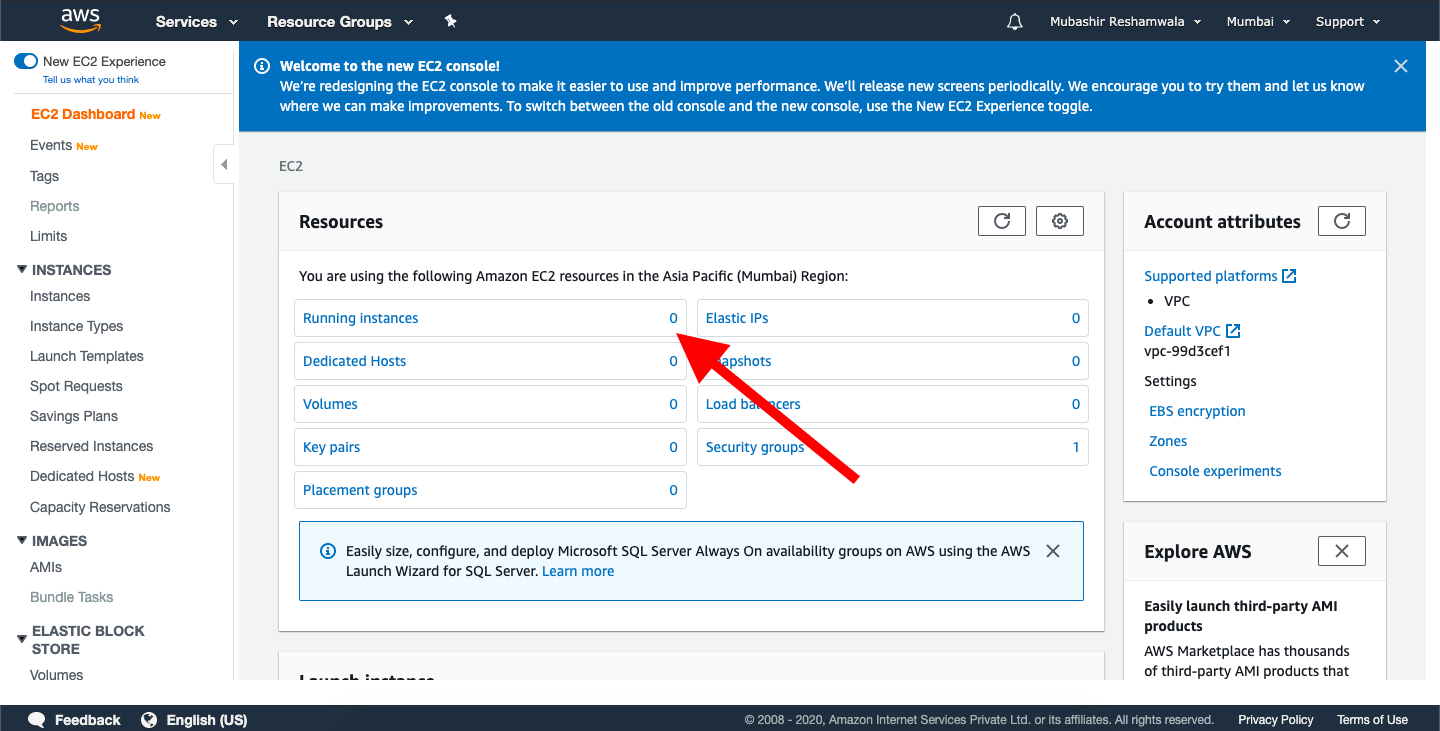Click external link icon beside Default VPC
1440x731 pixels.
click(1233, 331)
